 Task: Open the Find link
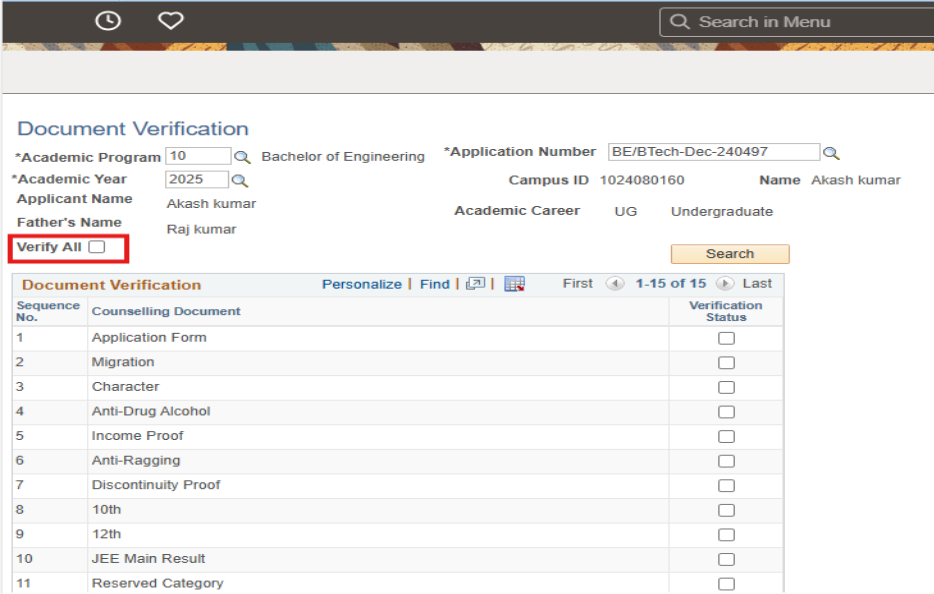[x=434, y=284]
